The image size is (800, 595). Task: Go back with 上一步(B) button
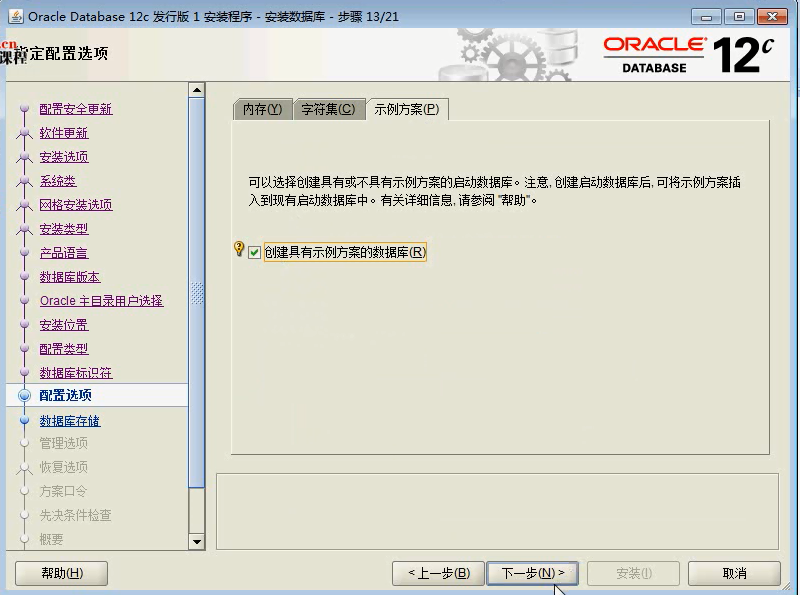click(x=439, y=573)
